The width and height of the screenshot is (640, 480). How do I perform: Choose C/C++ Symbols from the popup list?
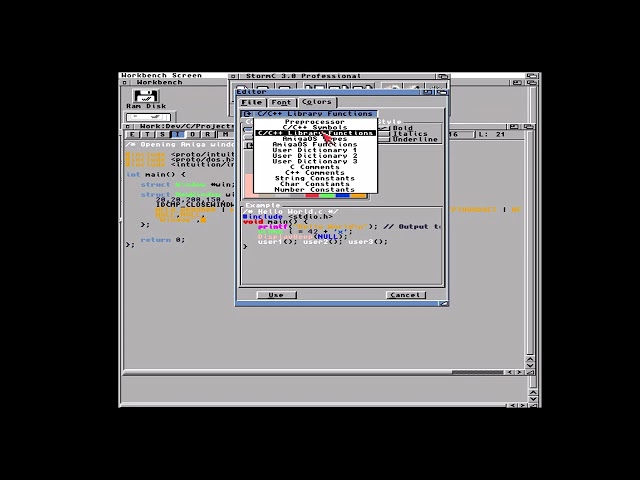pyautogui.click(x=315, y=127)
